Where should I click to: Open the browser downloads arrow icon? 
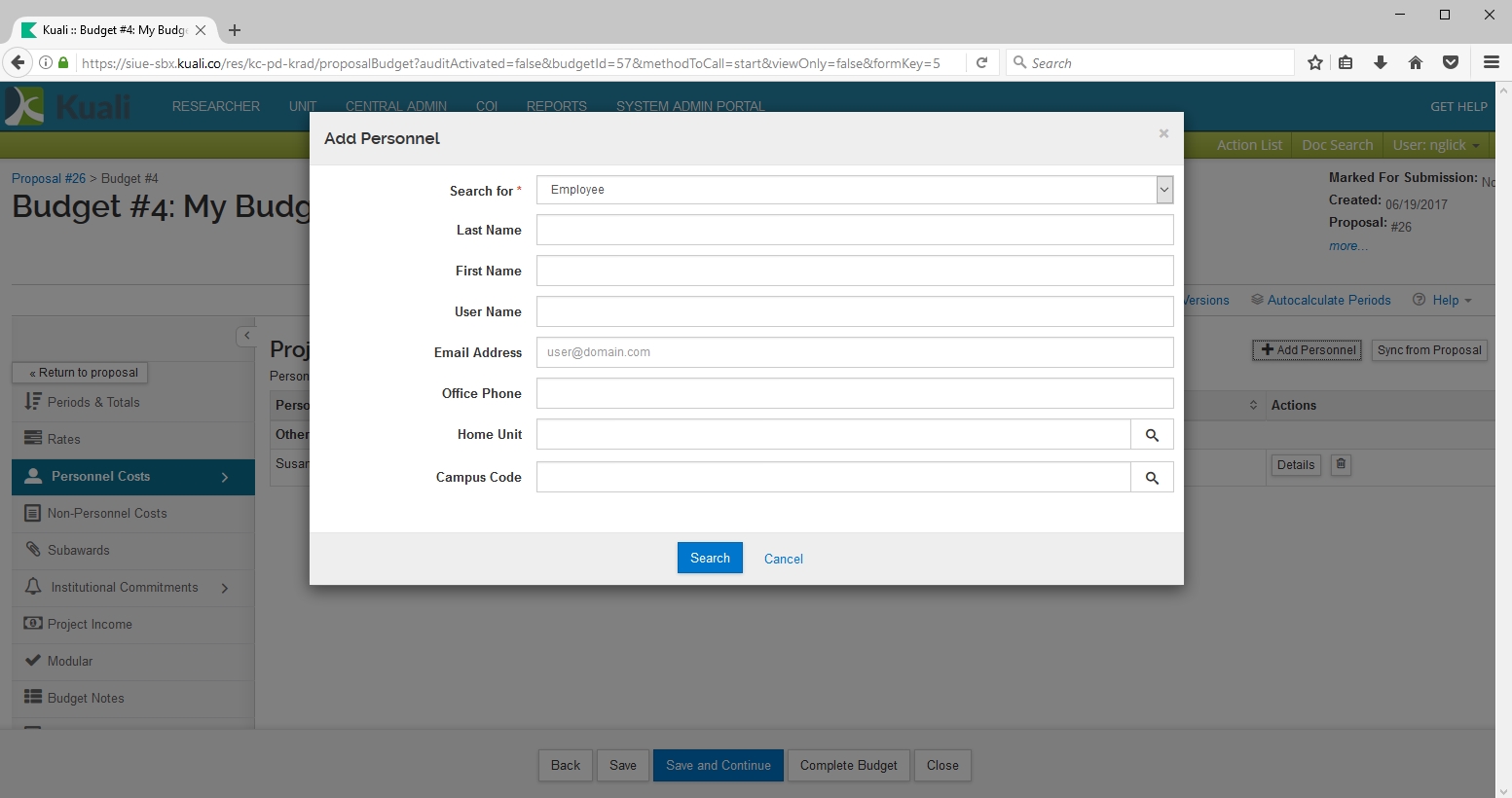pos(1381,63)
